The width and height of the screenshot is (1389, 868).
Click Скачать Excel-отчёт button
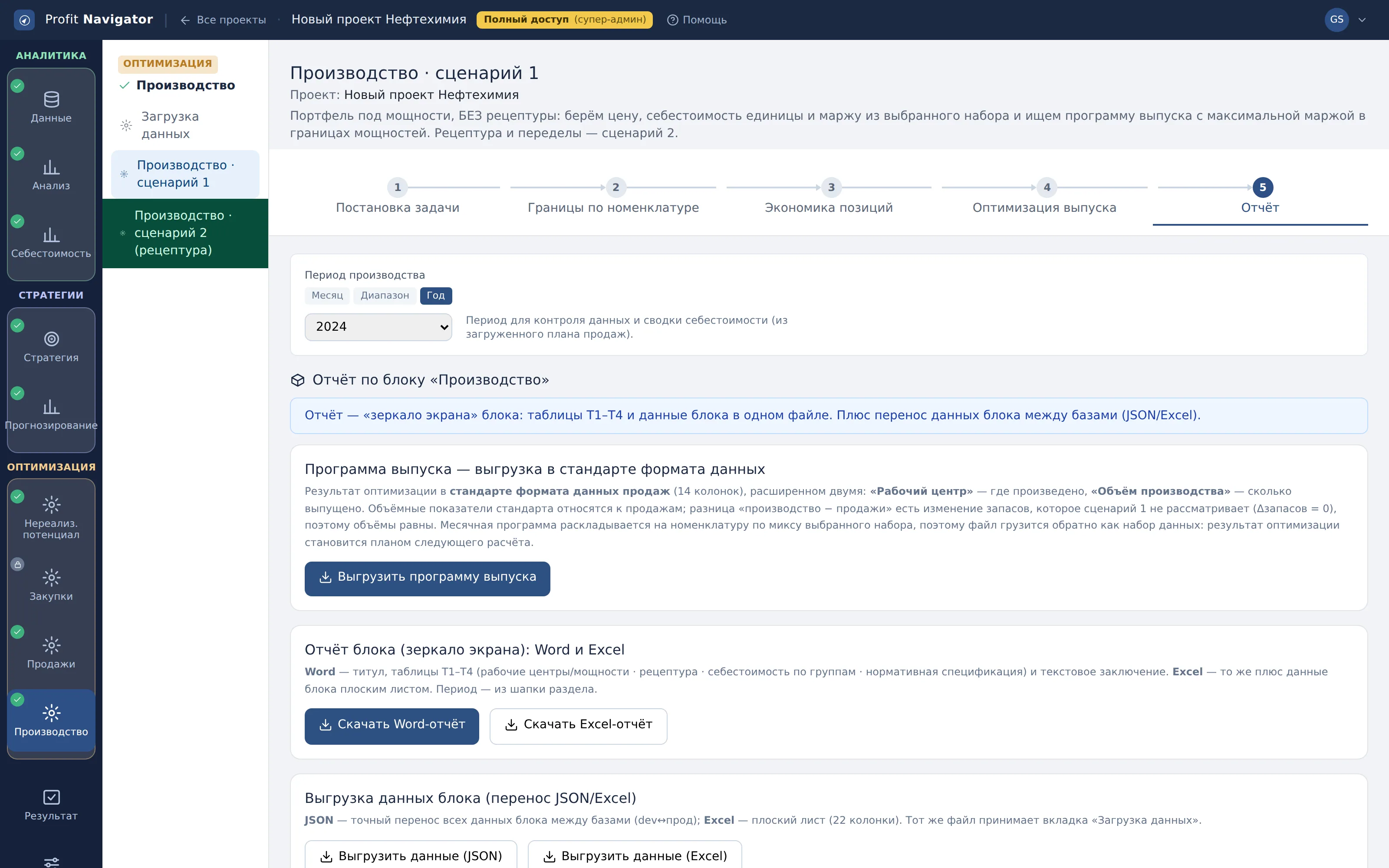pyautogui.click(x=578, y=726)
